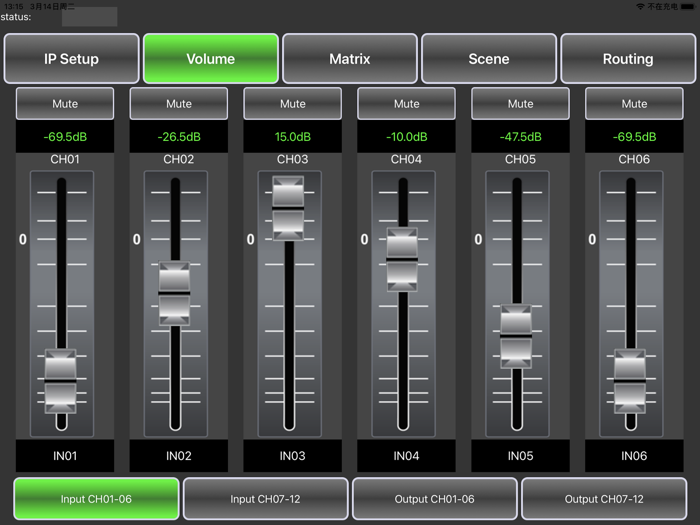Image resolution: width=700 pixels, height=525 pixels.
Task: Open the Scene tab
Action: tap(489, 59)
